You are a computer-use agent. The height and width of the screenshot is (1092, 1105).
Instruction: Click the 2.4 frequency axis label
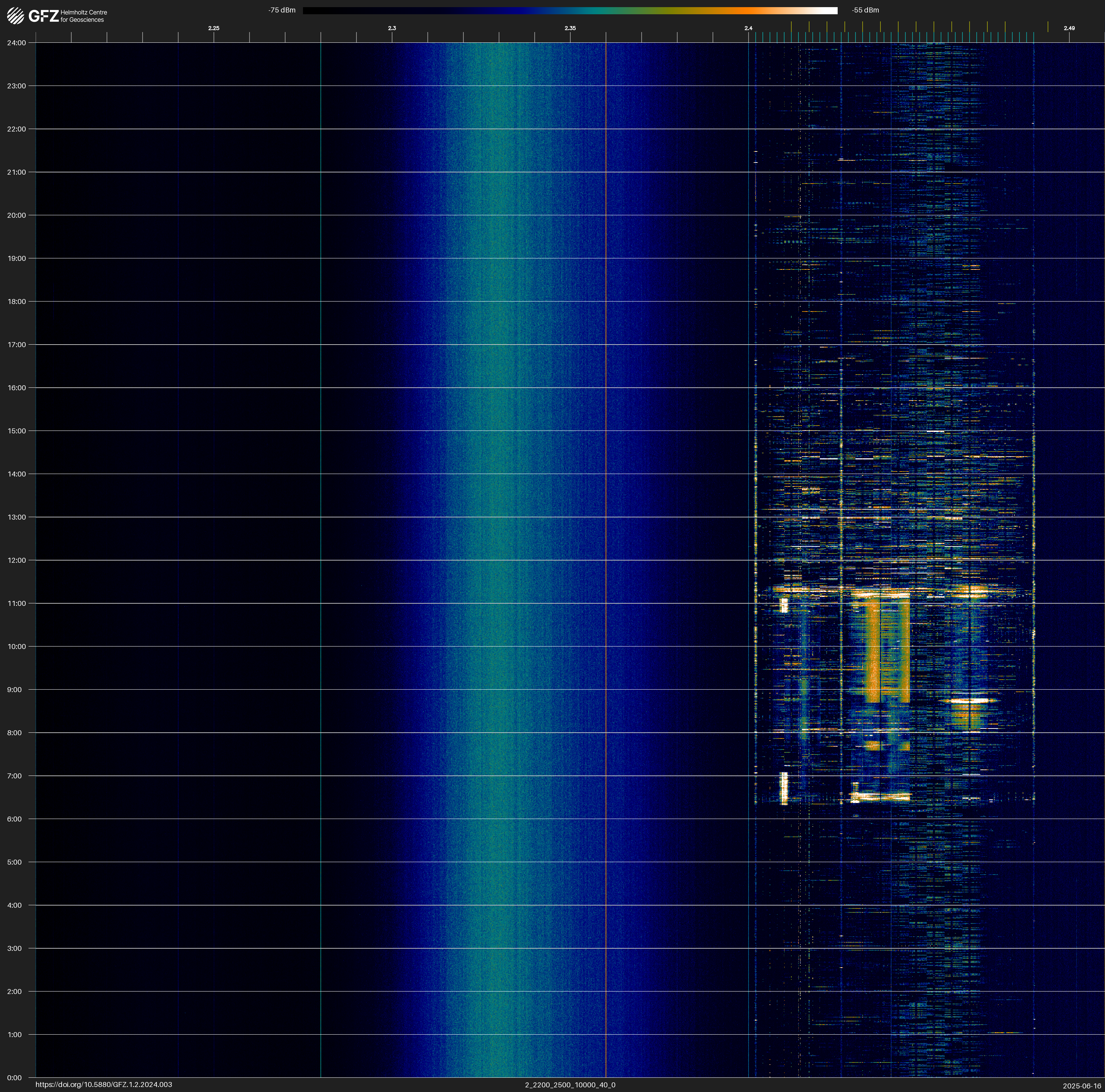coord(748,28)
